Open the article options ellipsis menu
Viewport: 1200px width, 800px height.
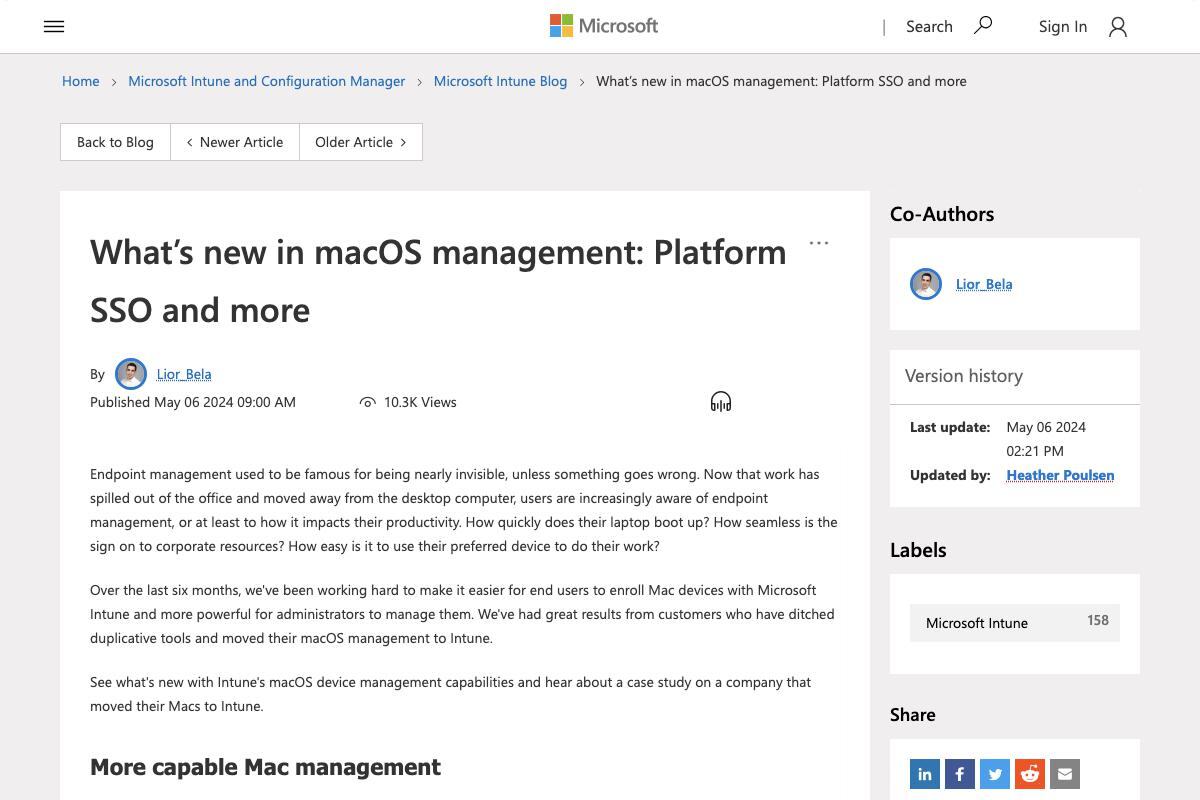coord(819,243)
